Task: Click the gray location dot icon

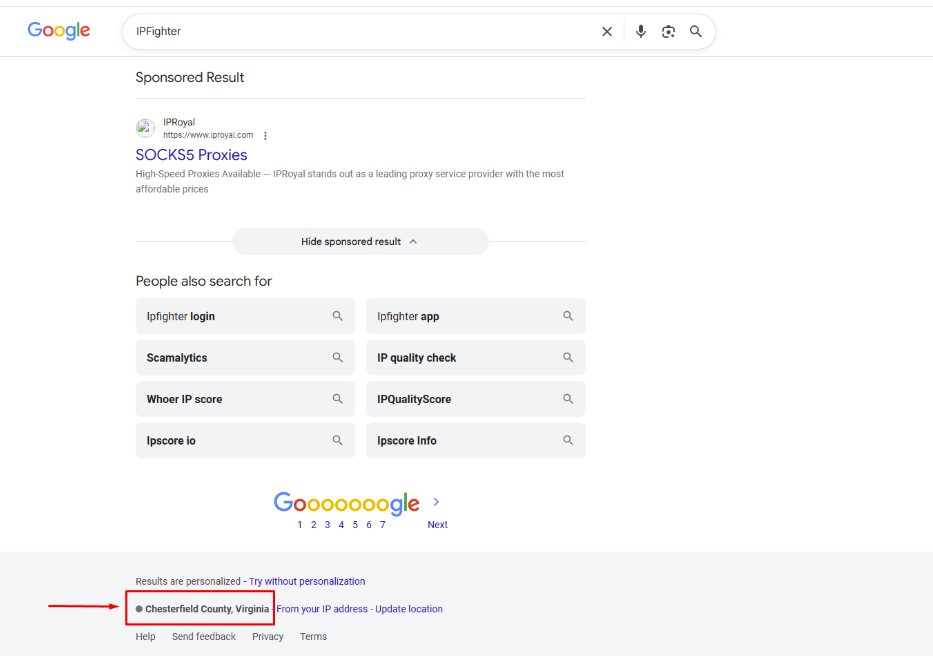Action: (x=139, y=609)
